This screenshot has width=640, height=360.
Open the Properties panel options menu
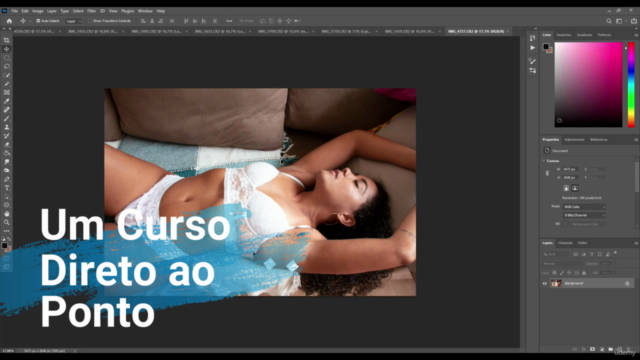click(x=636, y=140)
